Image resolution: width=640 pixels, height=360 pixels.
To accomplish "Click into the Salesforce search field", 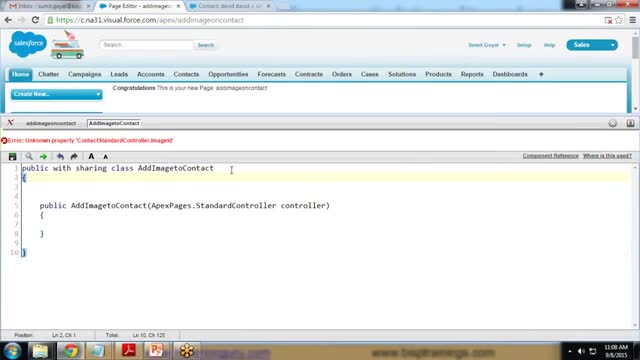I will [146, 45].
